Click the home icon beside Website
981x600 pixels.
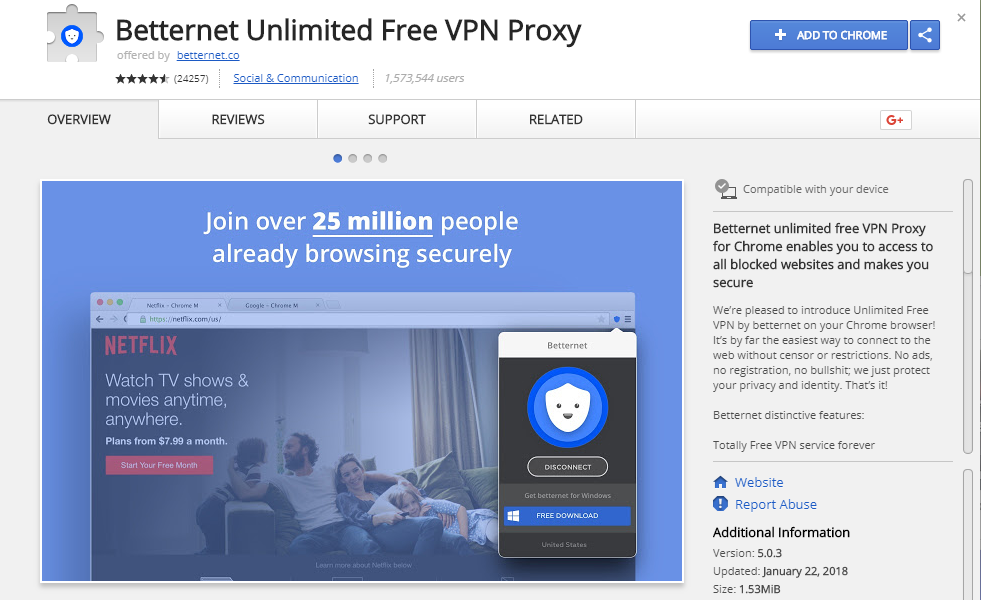click(721, 482)
